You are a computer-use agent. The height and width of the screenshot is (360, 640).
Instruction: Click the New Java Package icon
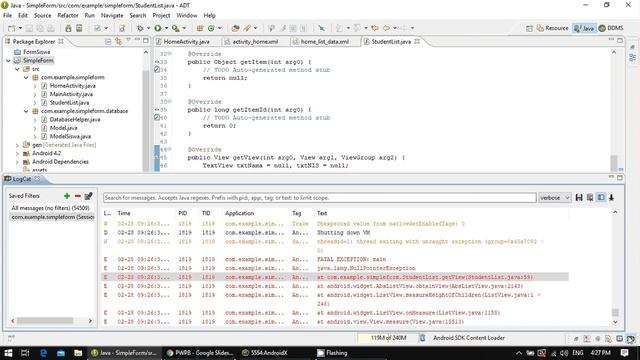pos(200,28)
